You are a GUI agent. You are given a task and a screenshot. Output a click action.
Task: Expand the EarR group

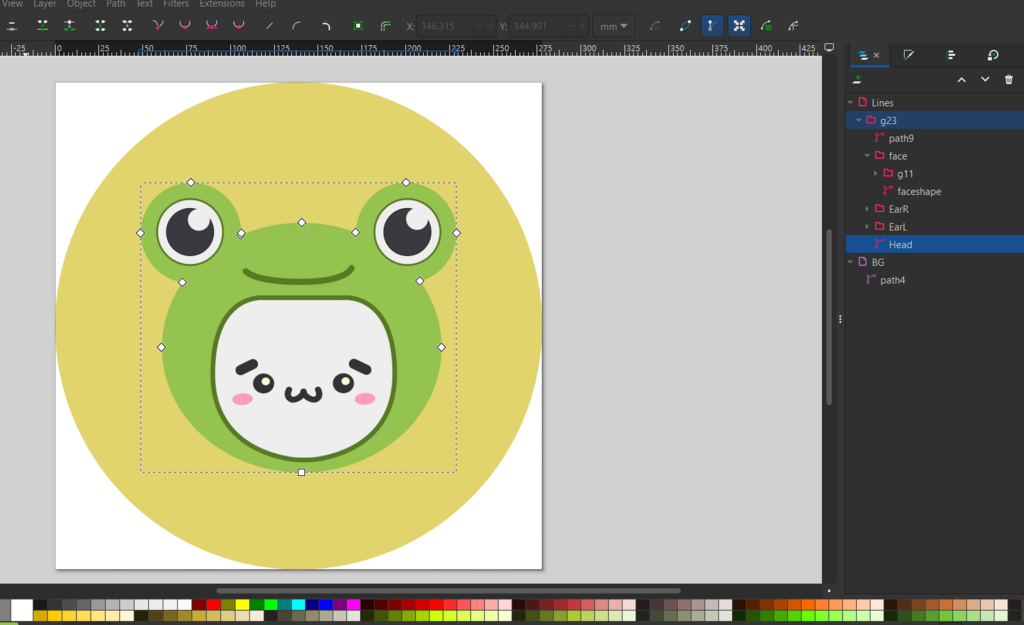(867, 209)
